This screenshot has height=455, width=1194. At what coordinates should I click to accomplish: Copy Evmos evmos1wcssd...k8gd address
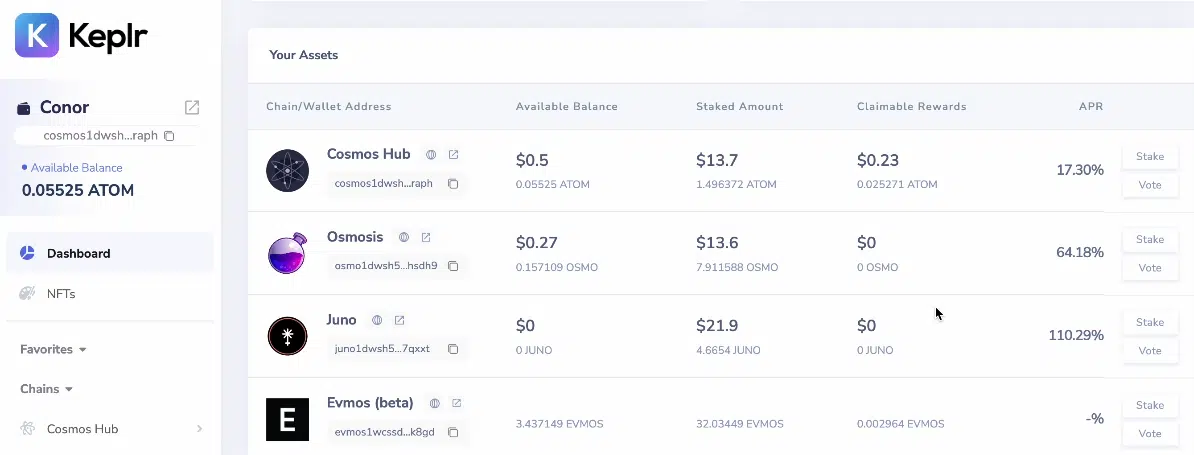[453, 432]
